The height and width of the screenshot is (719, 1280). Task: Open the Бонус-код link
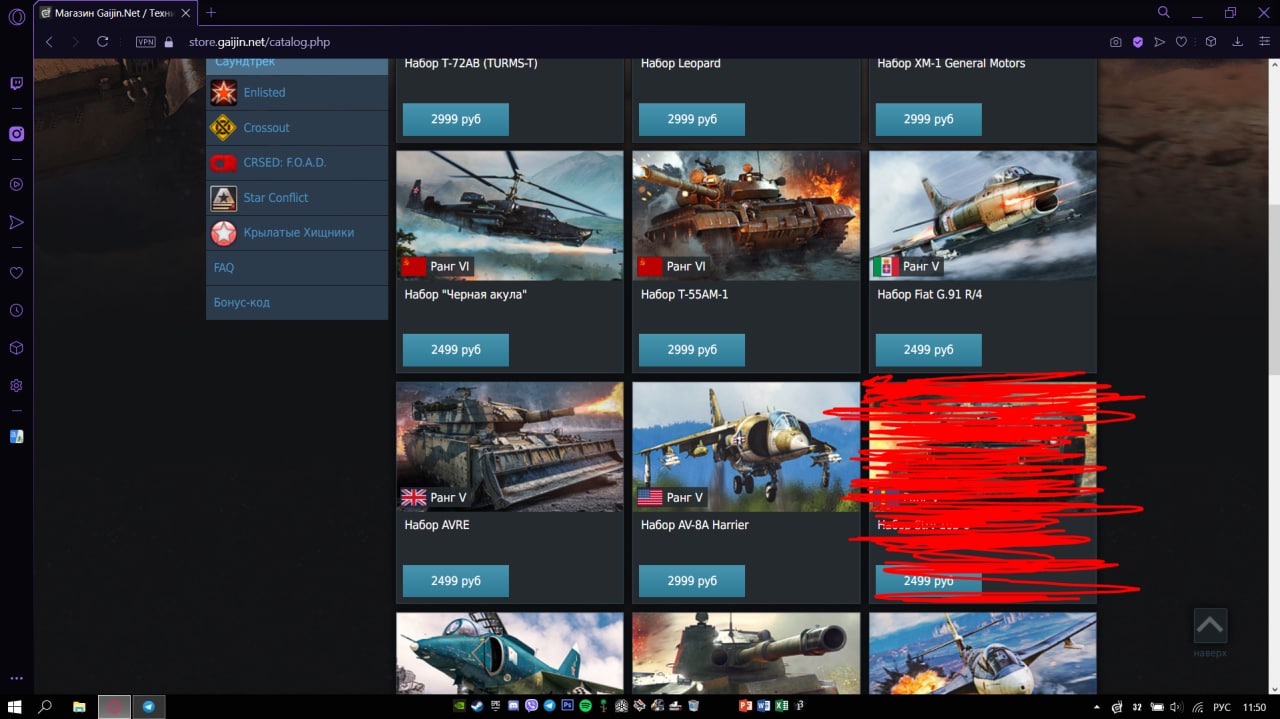click(297, 302)
